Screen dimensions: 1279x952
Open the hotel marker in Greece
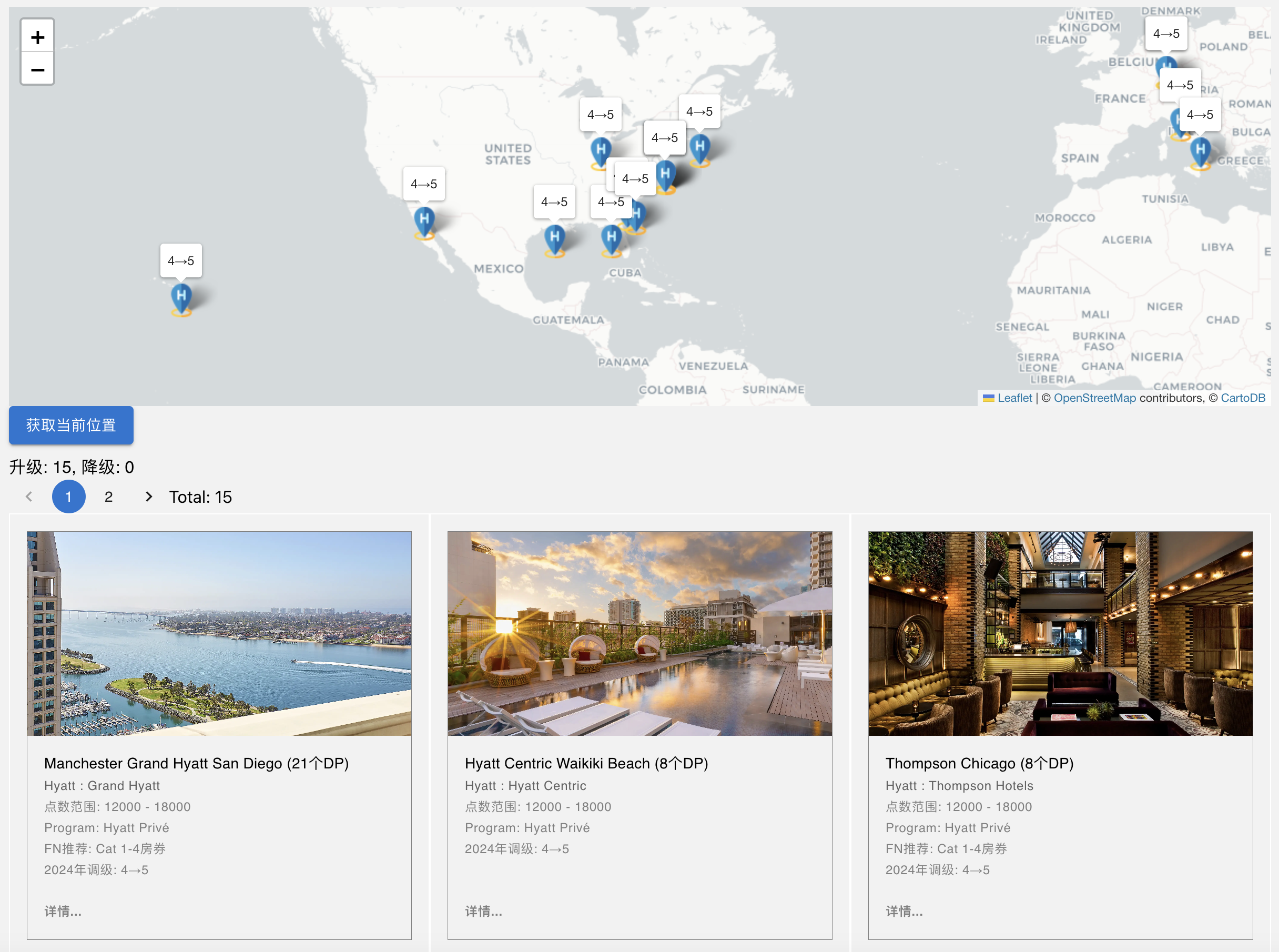[x=1201, y=152]
